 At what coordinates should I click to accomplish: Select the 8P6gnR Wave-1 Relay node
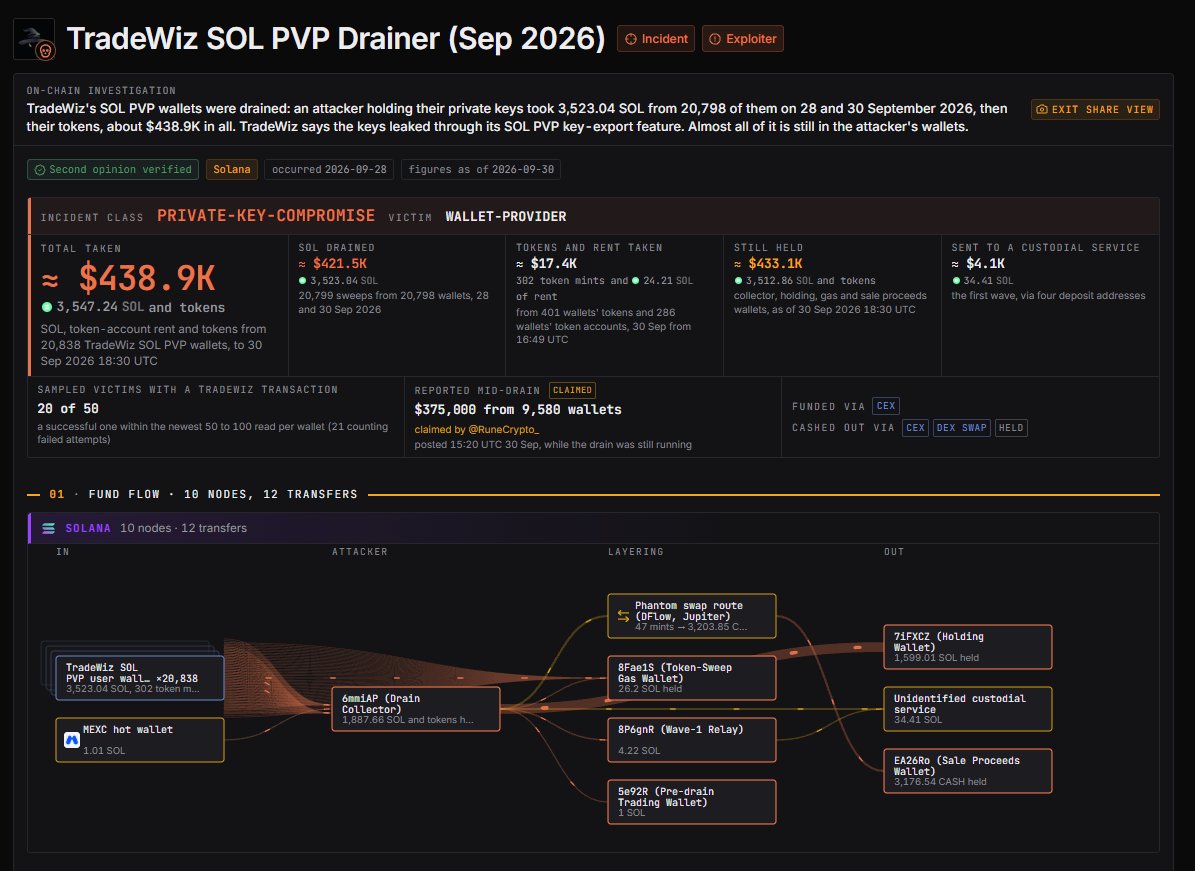tap(692, 740)
